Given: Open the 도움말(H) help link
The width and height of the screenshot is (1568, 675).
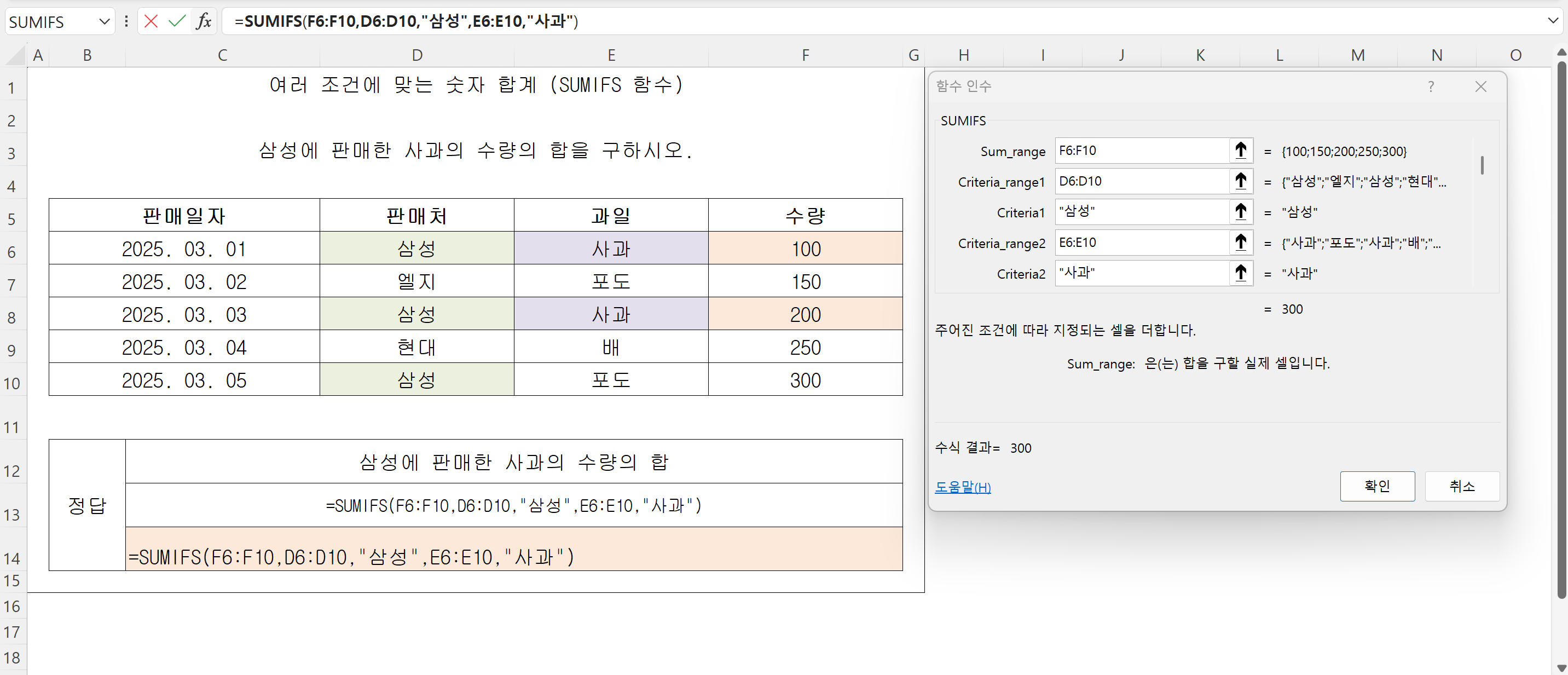Looking at the screenshot, I should (962, 487).
